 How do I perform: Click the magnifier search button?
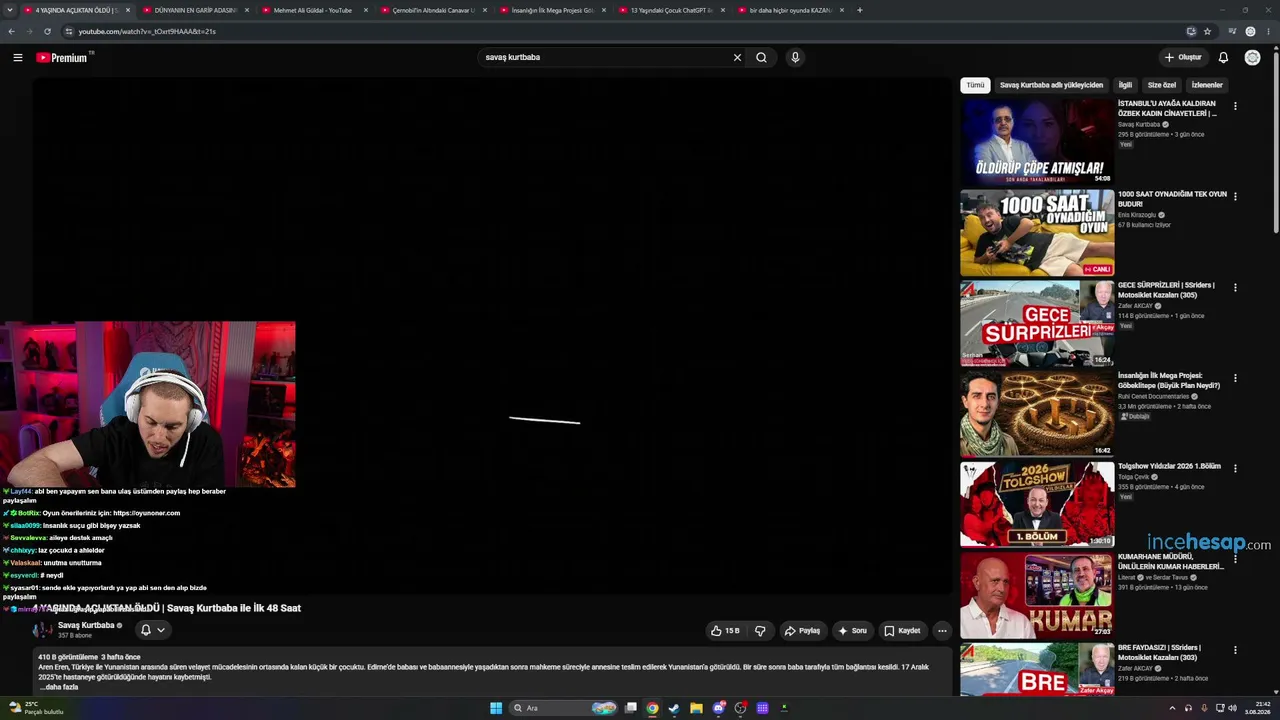(x=761, y=57)
